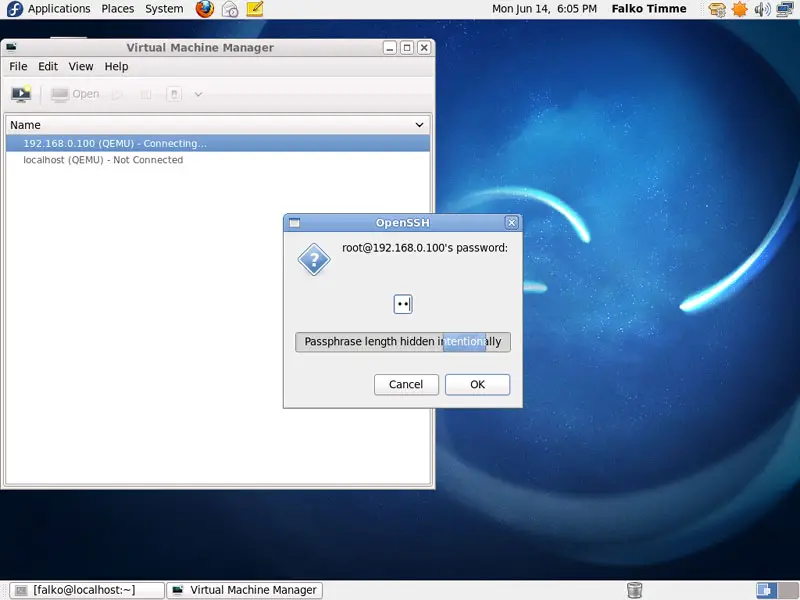Viewport: 800px width, 600px height.
Task: Click the greyed Pause toolbar icon
Action: point(146,94)
